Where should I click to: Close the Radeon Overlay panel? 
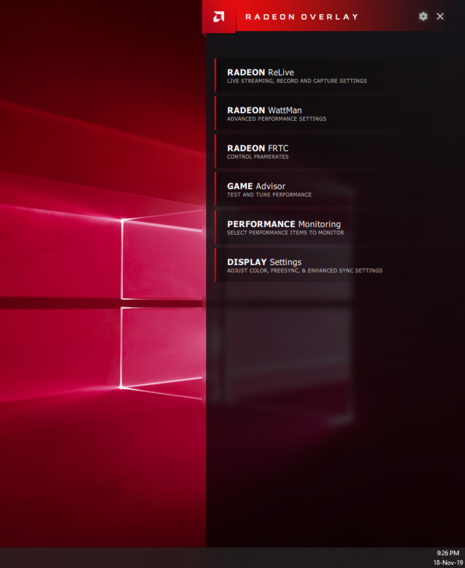coord(440,16)
